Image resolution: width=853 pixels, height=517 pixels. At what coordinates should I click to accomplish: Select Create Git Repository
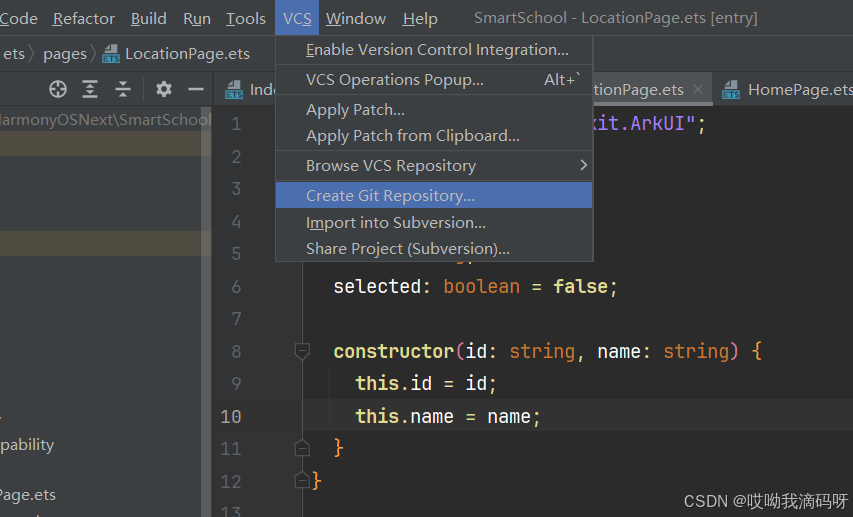434,195
